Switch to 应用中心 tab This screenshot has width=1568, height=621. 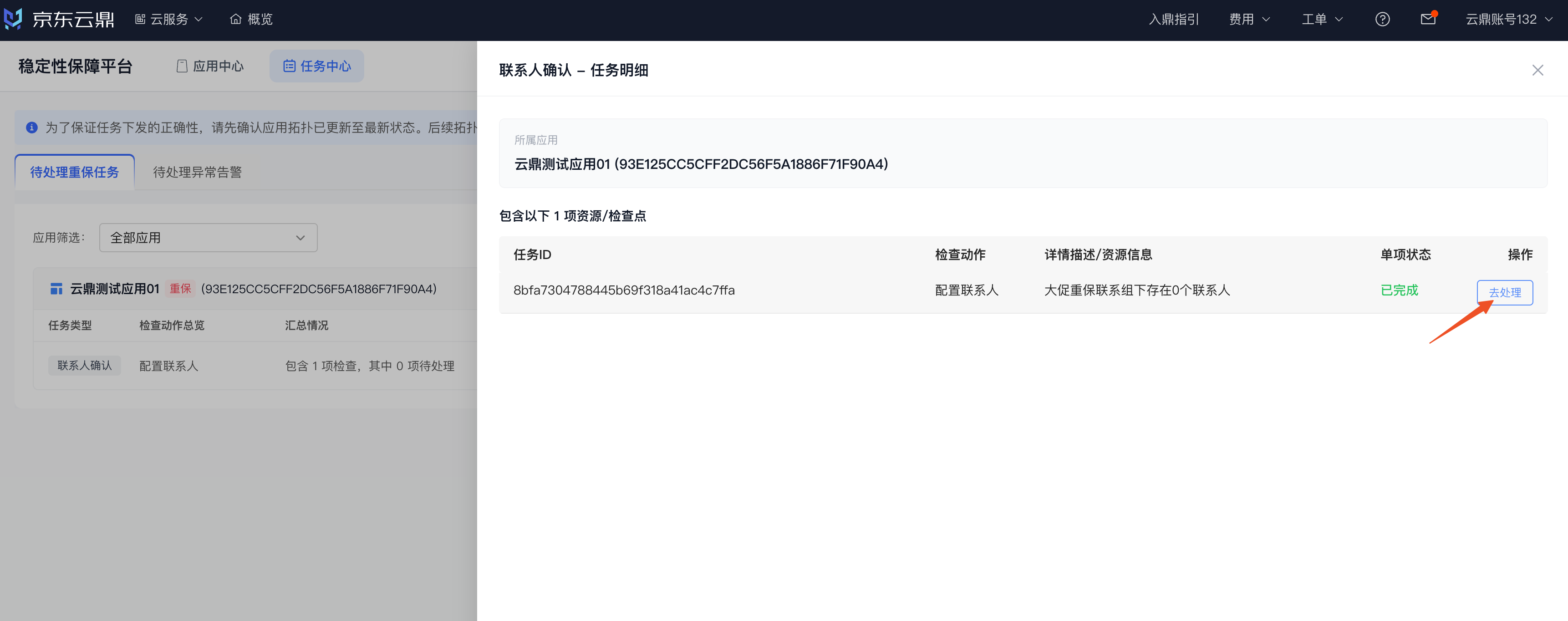210,66
